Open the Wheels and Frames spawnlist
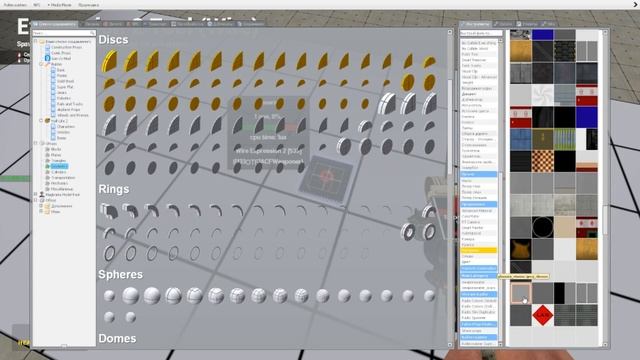 [73, 116]
